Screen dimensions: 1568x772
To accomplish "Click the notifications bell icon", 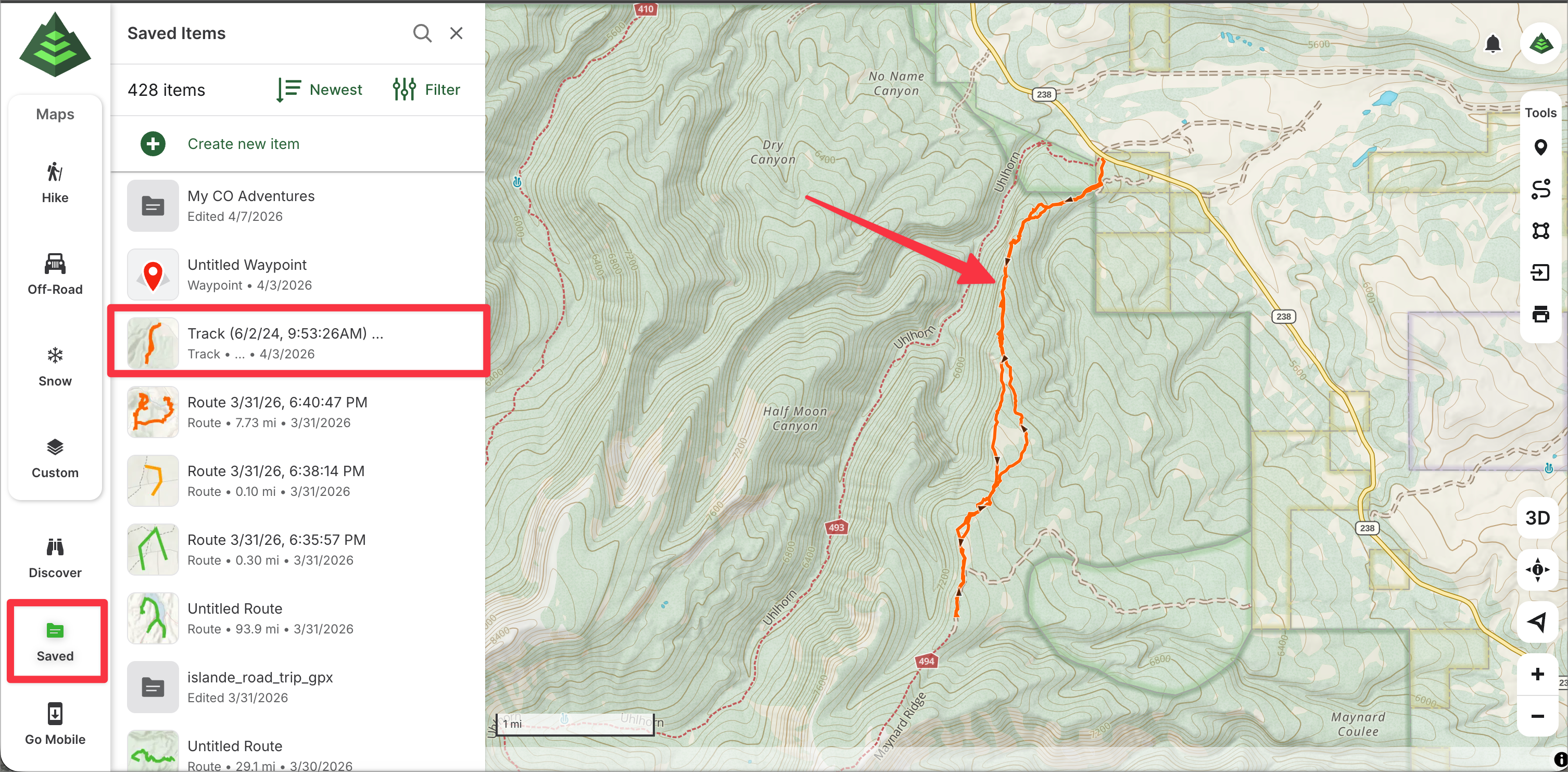I will point(1493,44).
